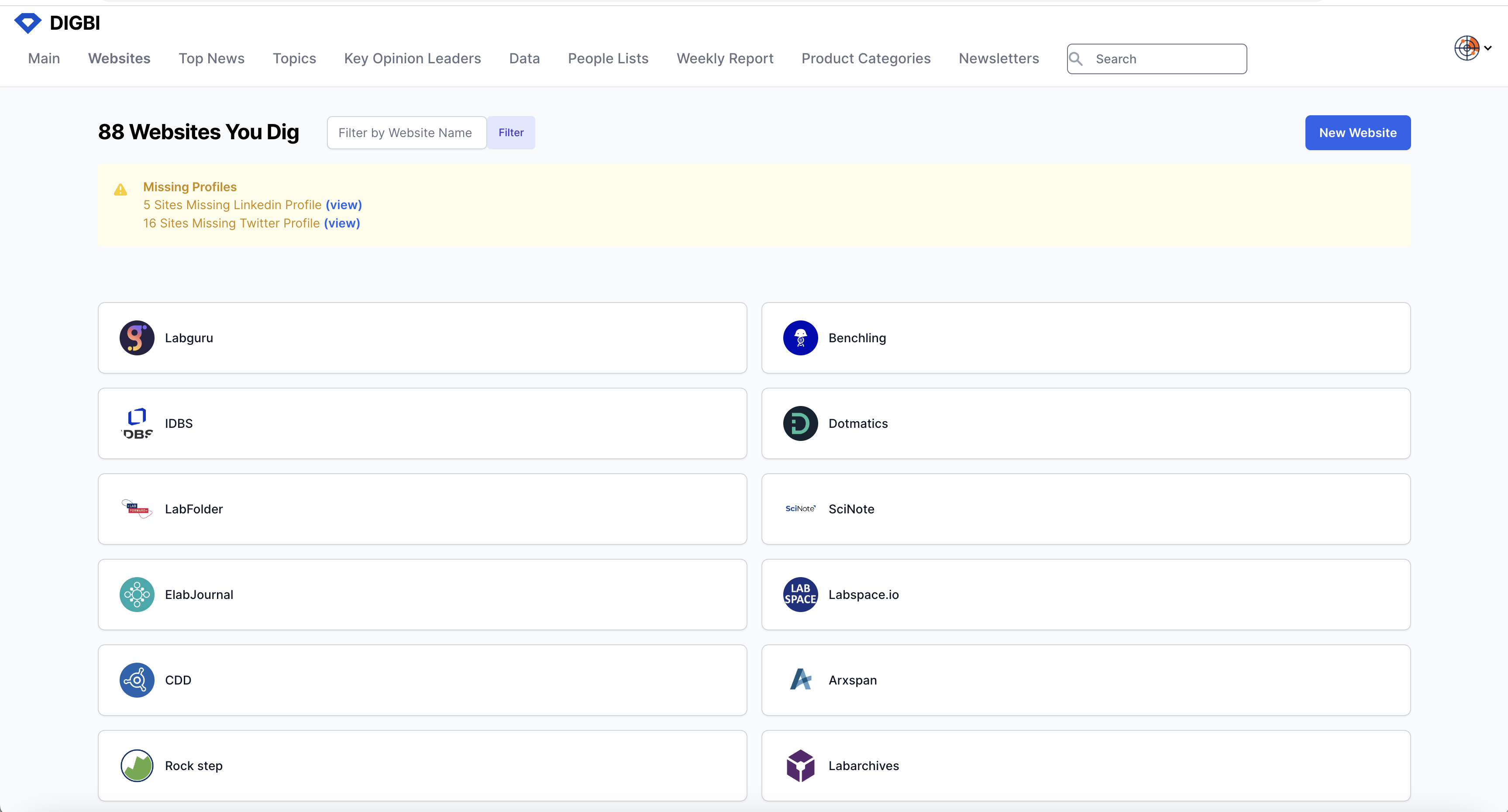Open Product Categories page

click(x=866, y=58)
